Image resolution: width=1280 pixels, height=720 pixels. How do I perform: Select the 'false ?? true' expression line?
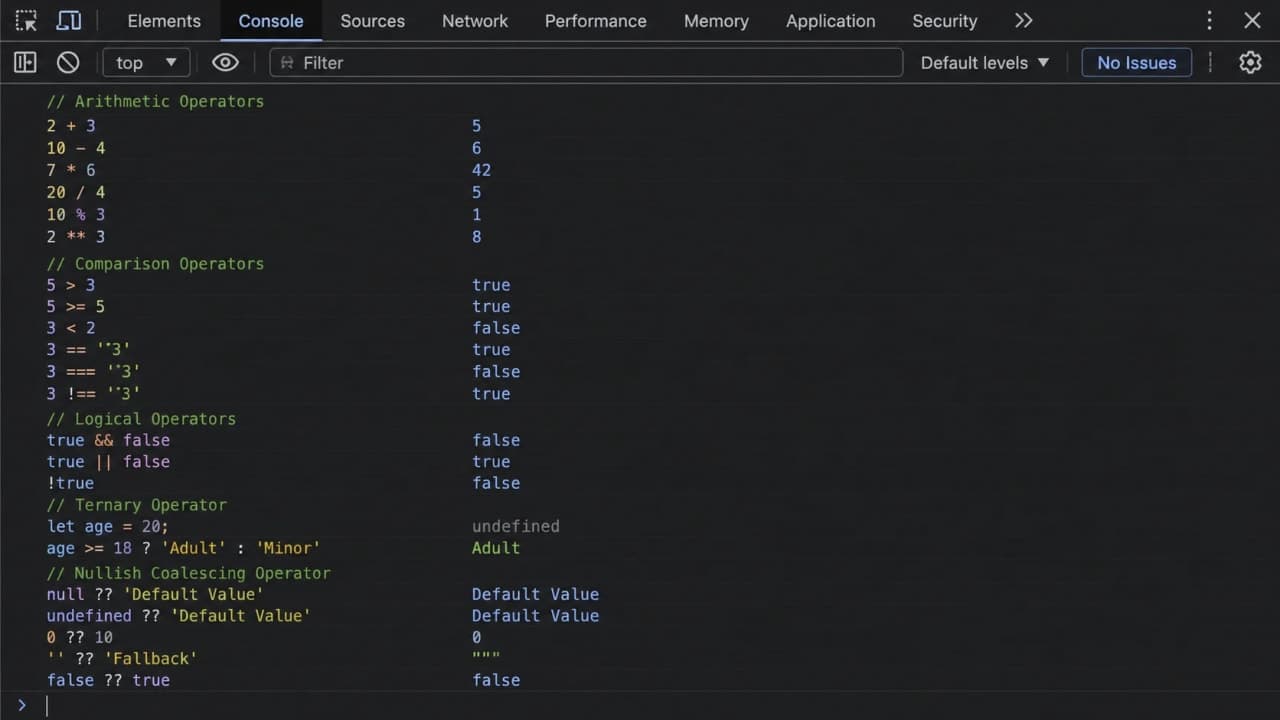[x=108, y=680]
